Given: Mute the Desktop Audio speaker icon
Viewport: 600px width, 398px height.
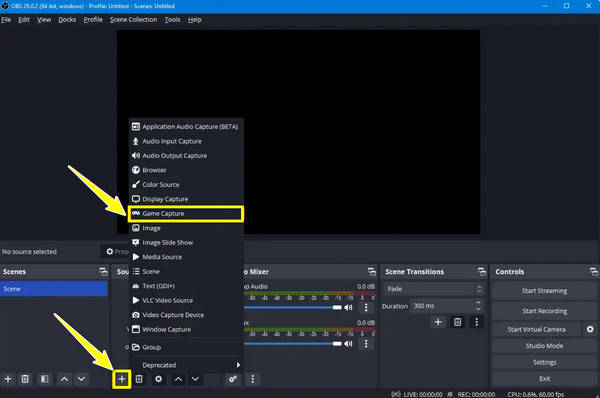Looking at the screenshot, I should [348, 307].
